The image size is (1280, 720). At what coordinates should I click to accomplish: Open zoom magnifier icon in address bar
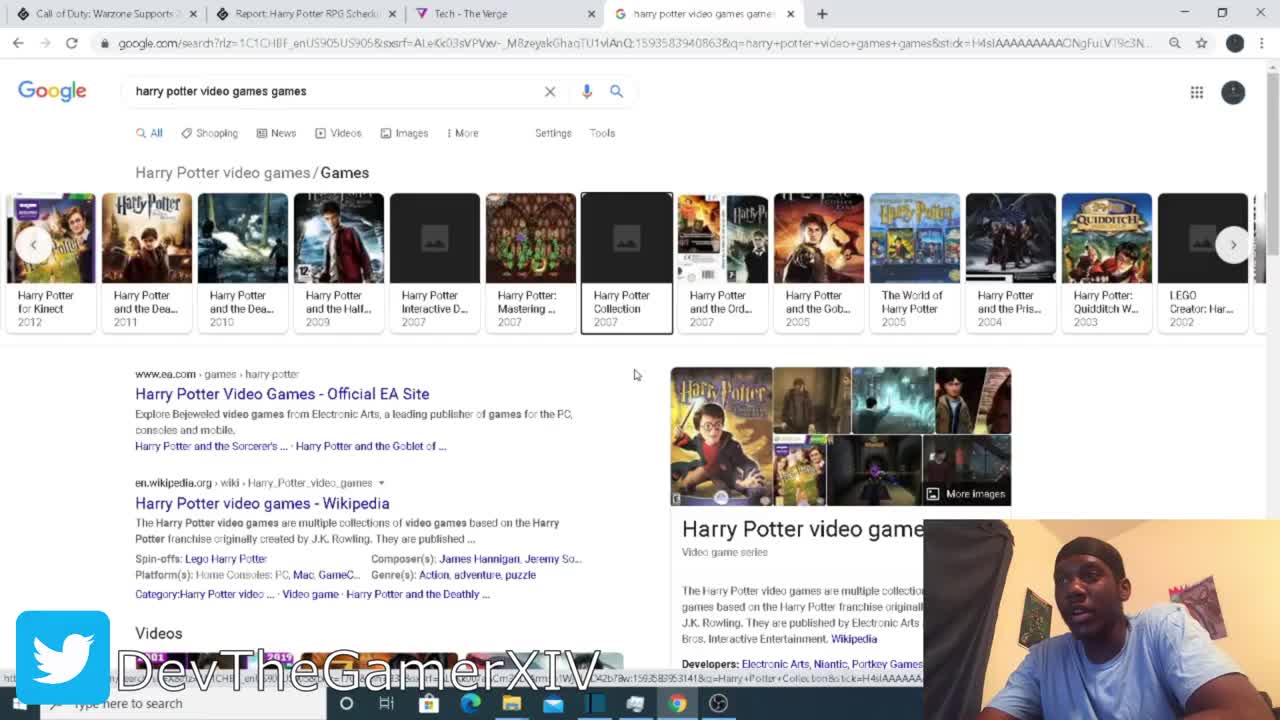(1174, 43)
